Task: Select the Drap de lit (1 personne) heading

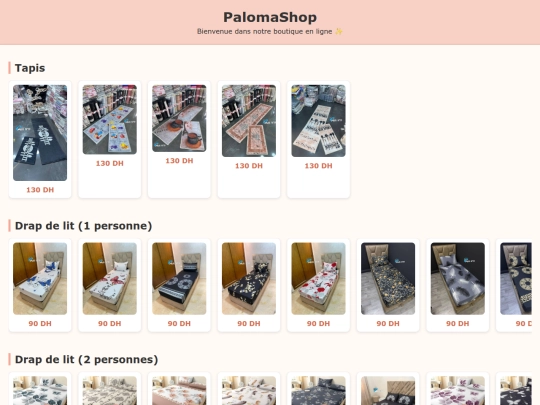Action: pos(83,226)
